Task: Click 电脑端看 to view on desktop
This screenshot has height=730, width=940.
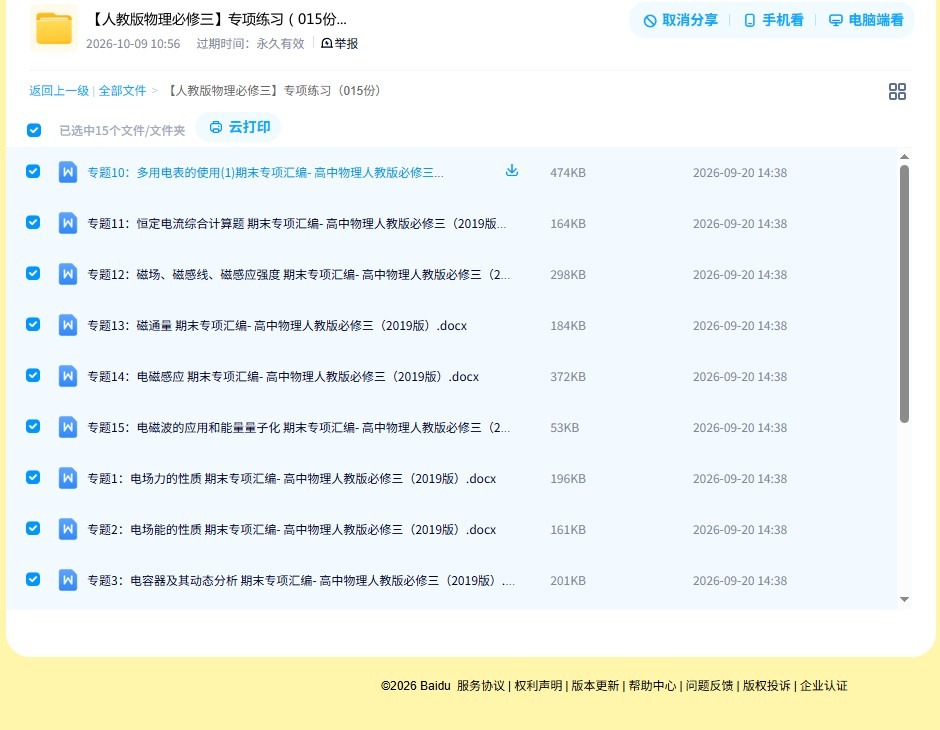Action: pos(866,20)
